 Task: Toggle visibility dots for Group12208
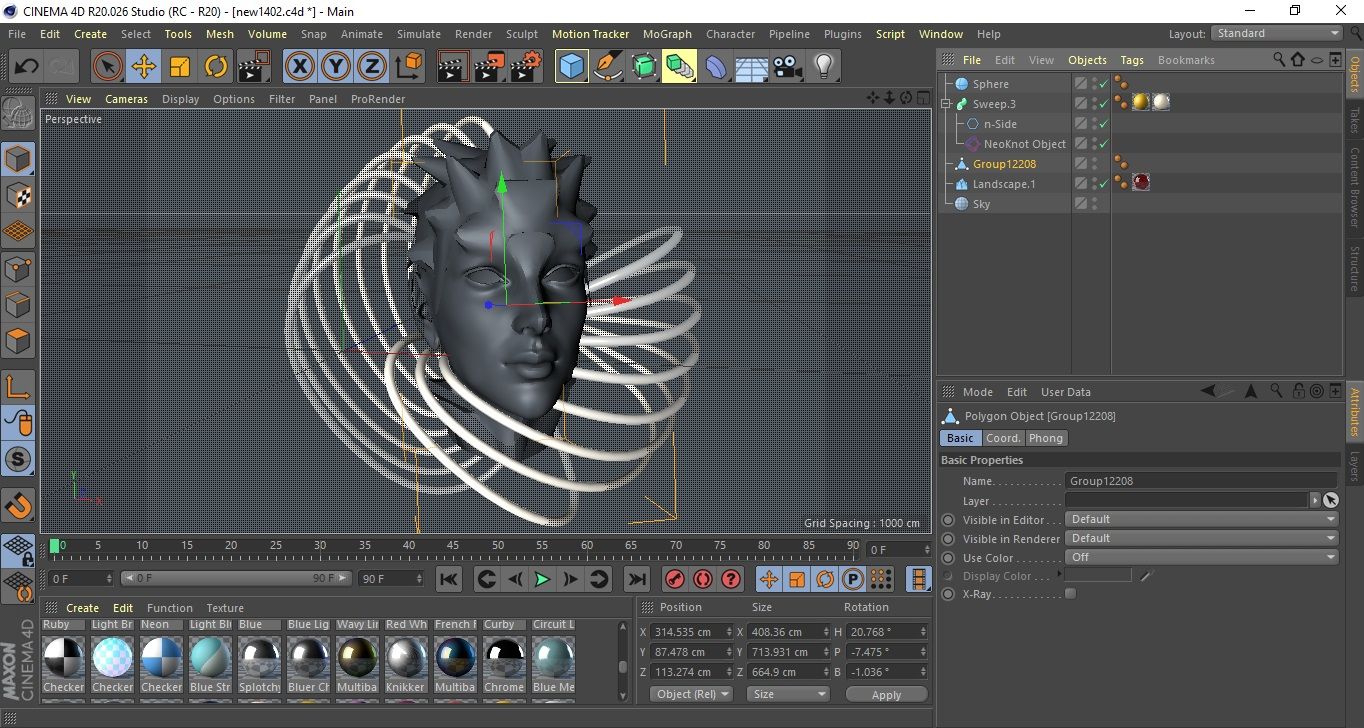(x=1095, y=164)
